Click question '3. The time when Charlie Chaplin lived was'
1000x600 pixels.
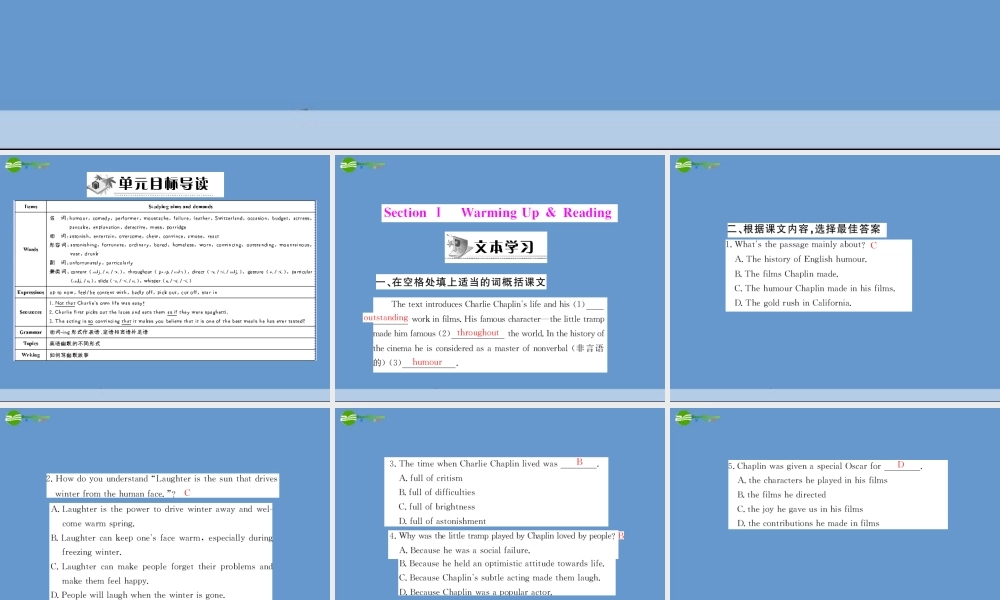(x=473, y=464)
